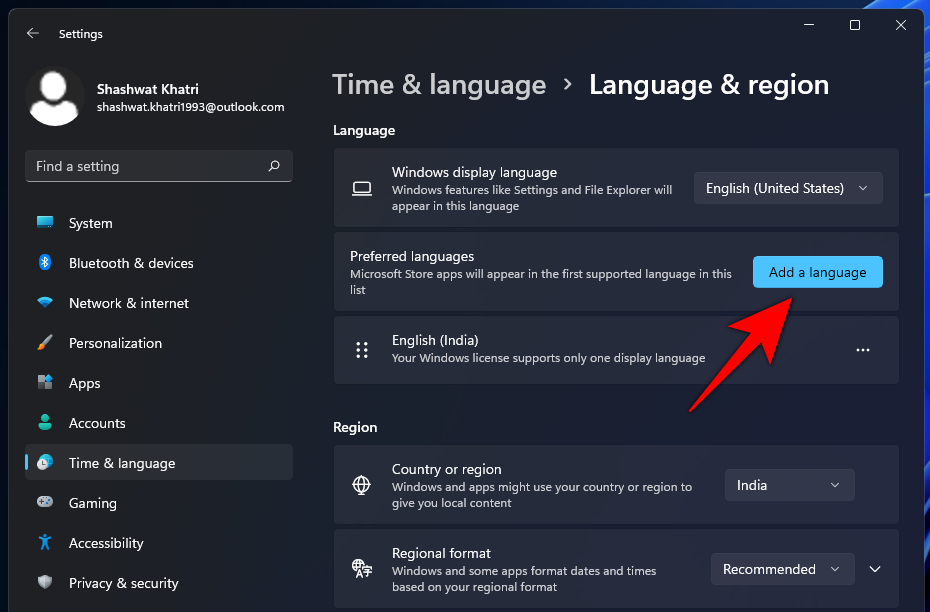Open Gaming settings category
This screenshot has height=612, width=930.
pos(159,503)
